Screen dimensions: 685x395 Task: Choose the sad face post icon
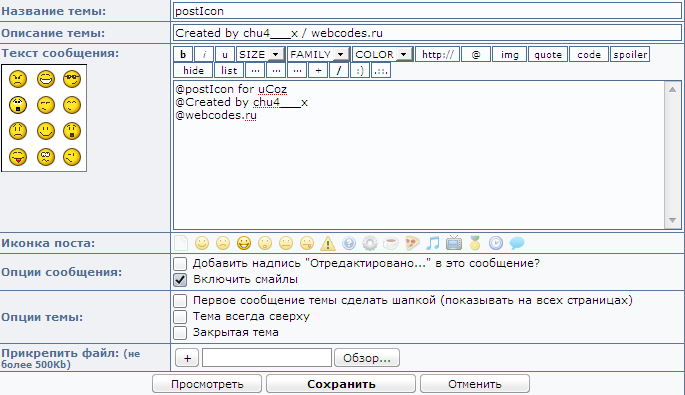223,243
